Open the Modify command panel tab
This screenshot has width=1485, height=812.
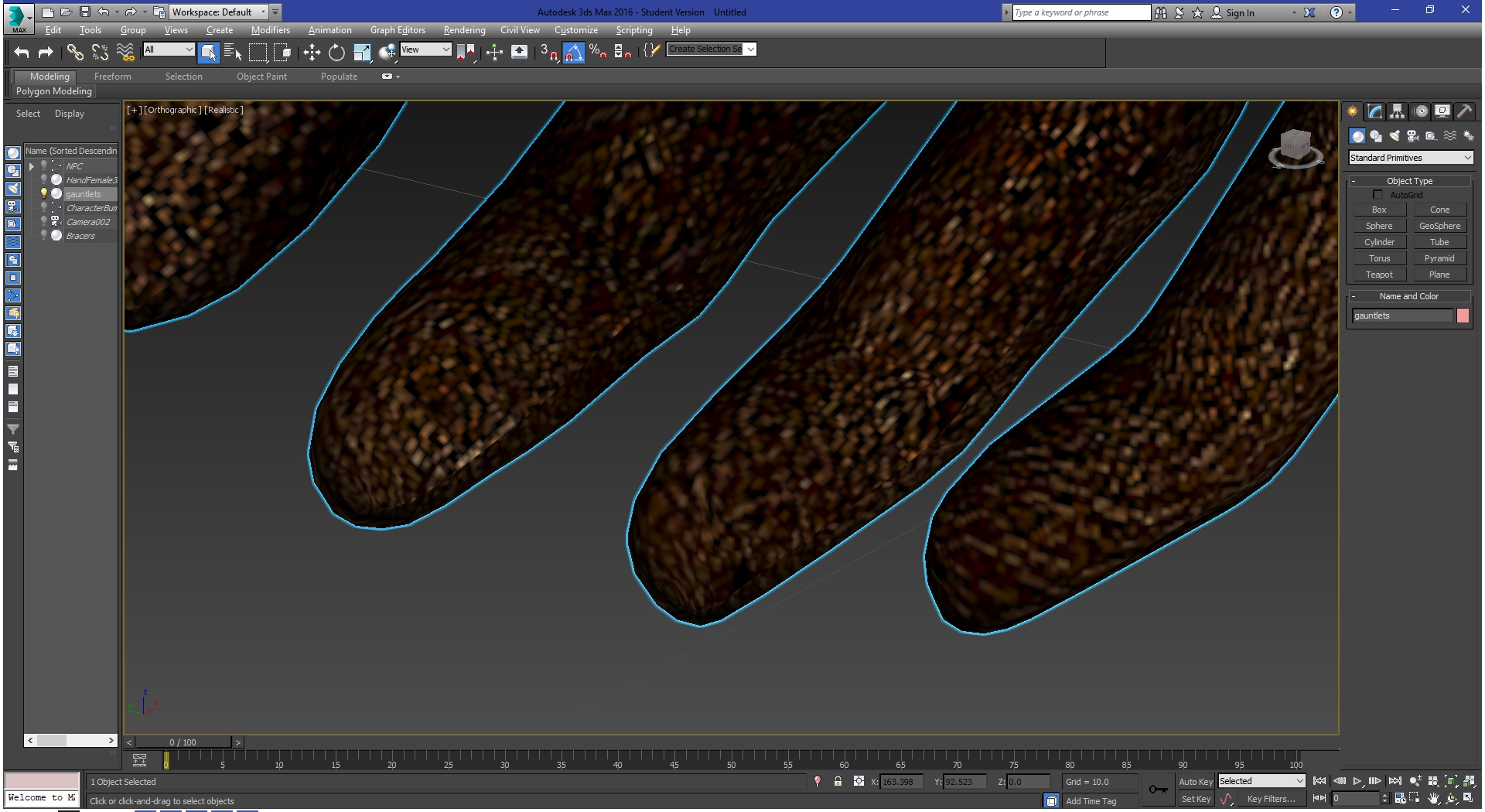tap(1374, 111)
